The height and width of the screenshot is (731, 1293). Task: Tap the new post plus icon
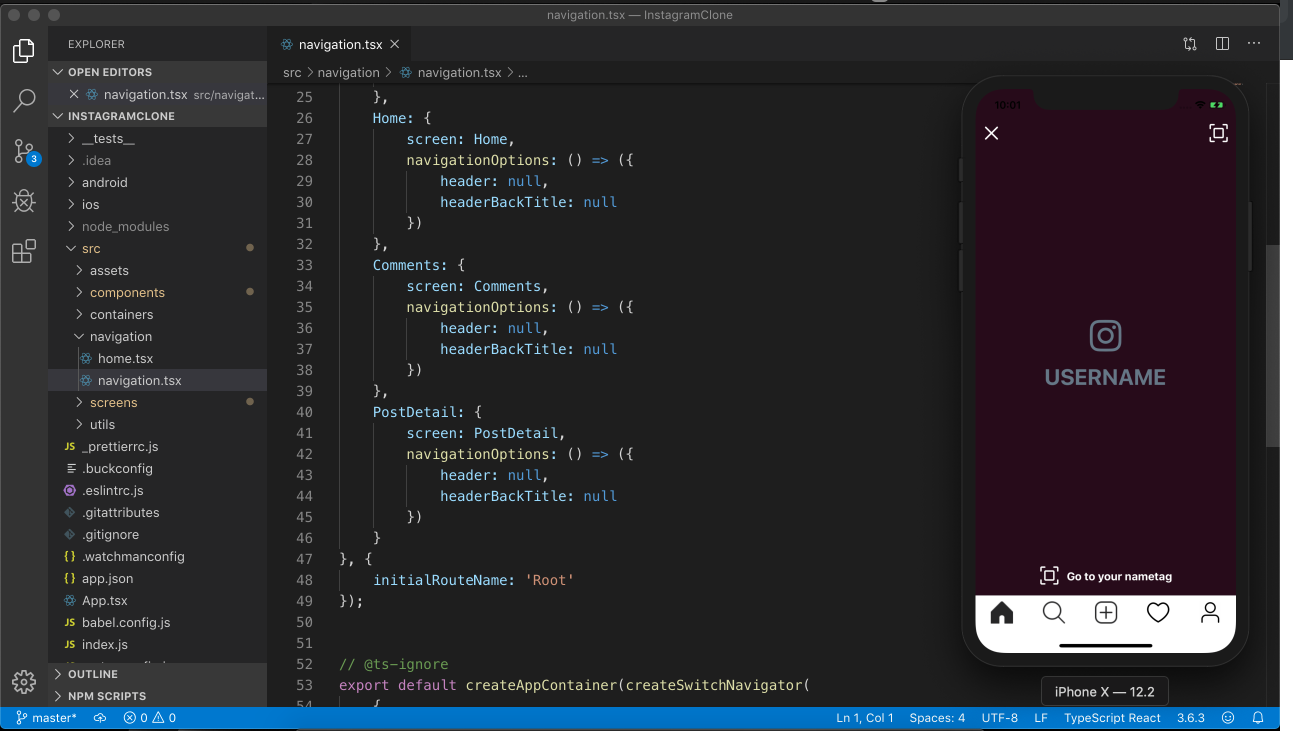pyautogui.click(x=1105, y=612)
